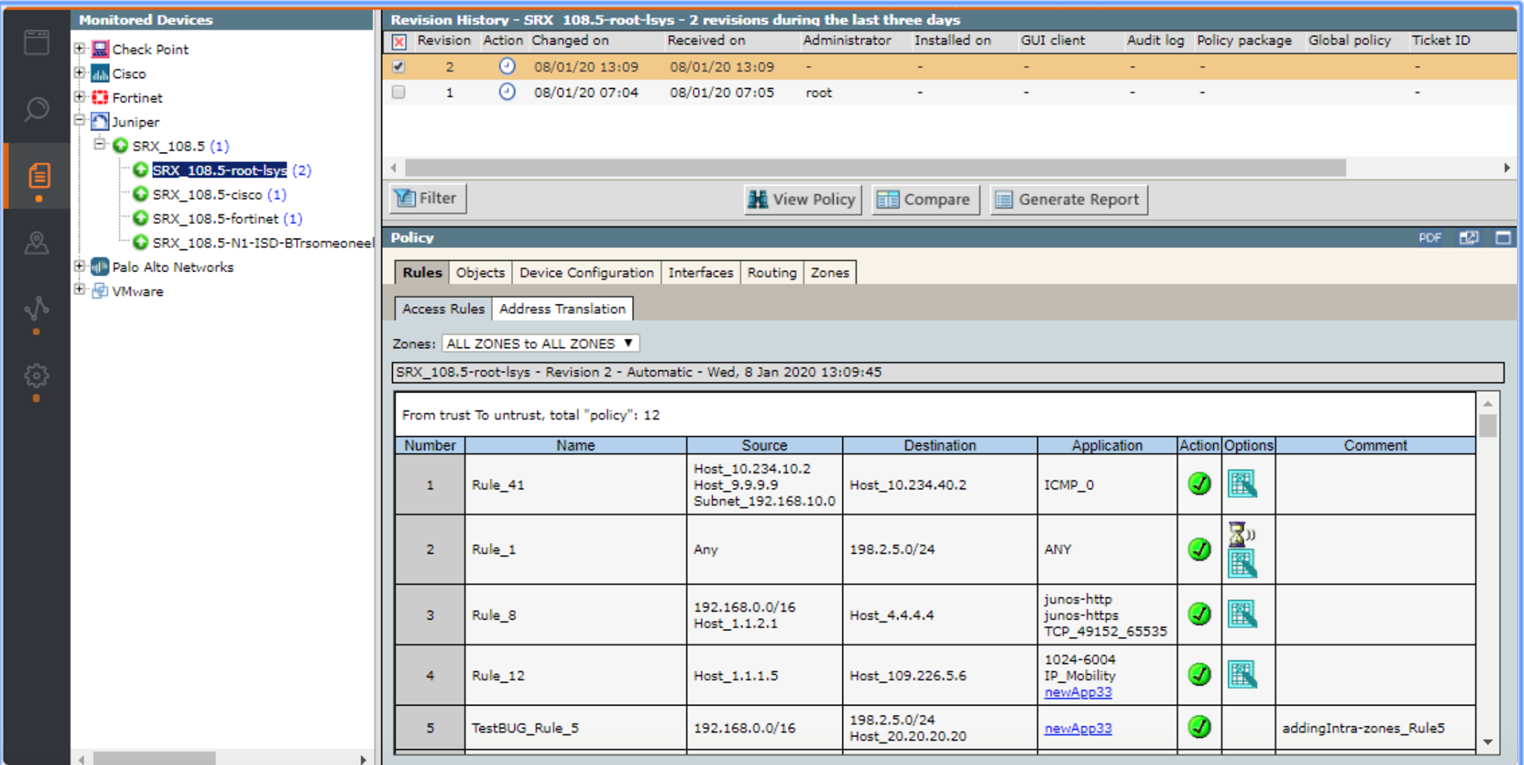Open the map/topology icon in sidebar
The width and height of the screenshot is (1524, 765).
[36, 240]
